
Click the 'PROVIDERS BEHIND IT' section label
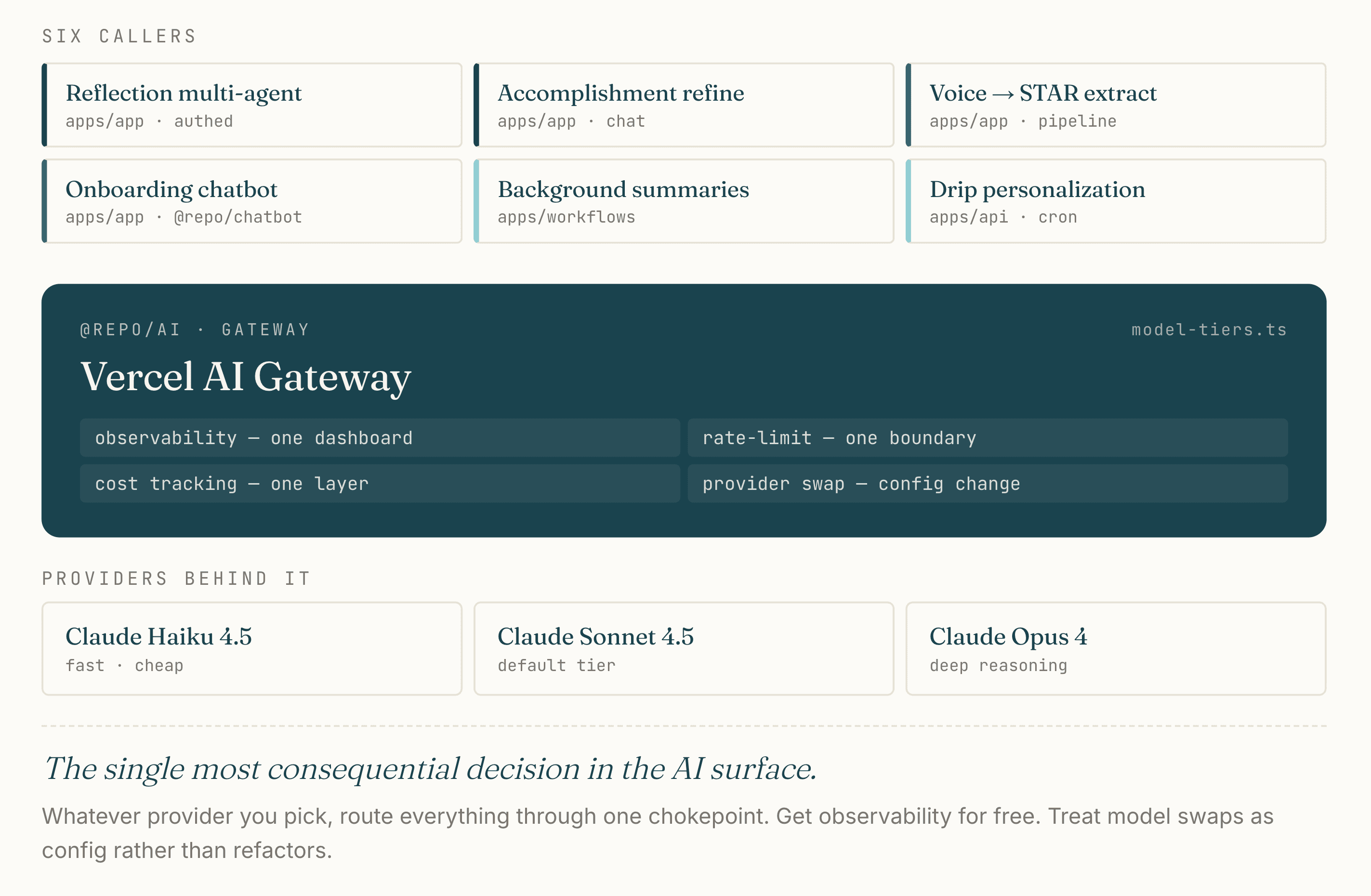[176, 579]
